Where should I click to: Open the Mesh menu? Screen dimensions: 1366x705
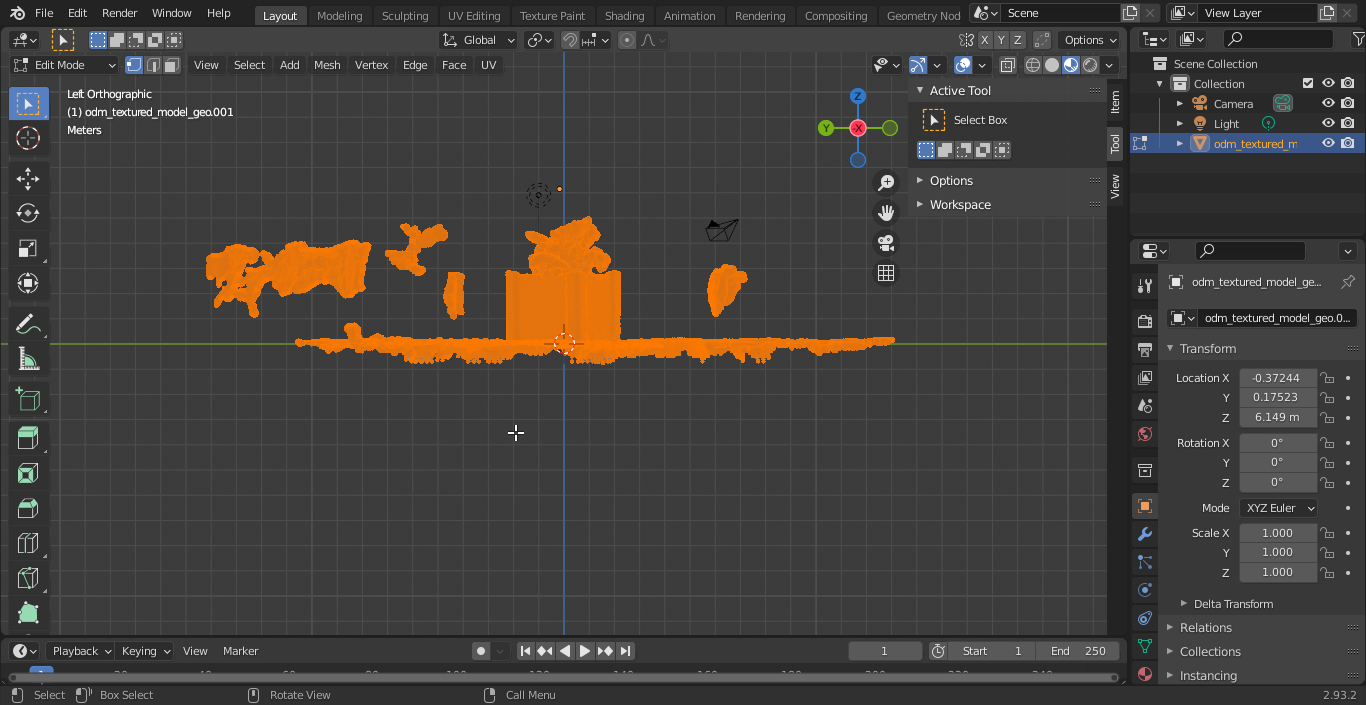(327, 65)
